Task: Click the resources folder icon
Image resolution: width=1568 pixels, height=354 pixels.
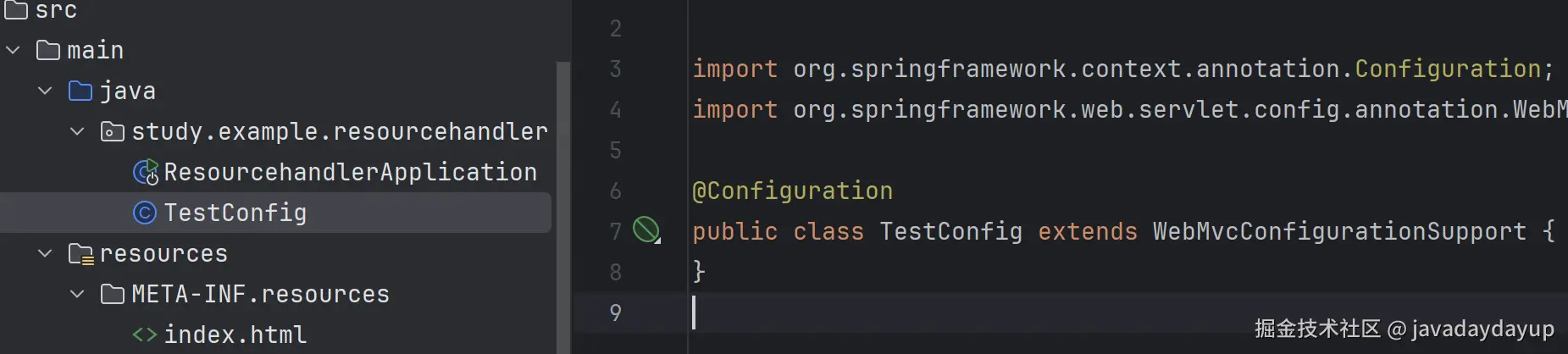Action: [x=80, y=254]
